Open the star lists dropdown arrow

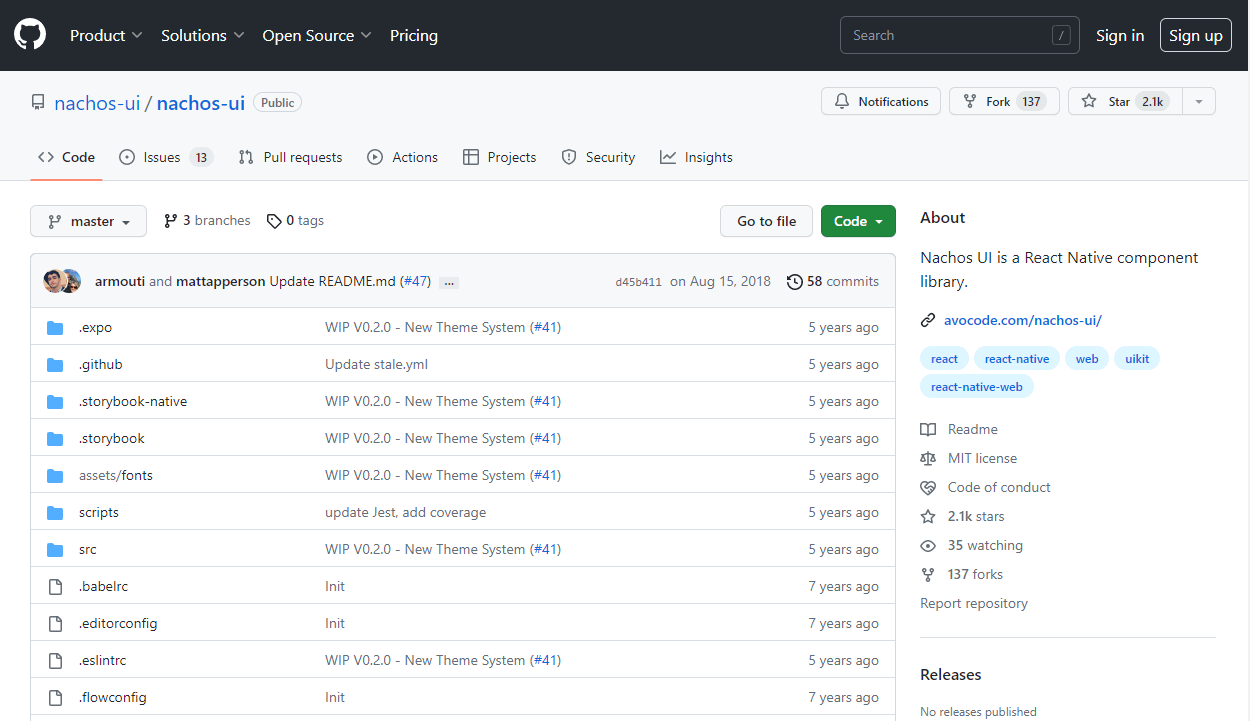(1199, 102)
